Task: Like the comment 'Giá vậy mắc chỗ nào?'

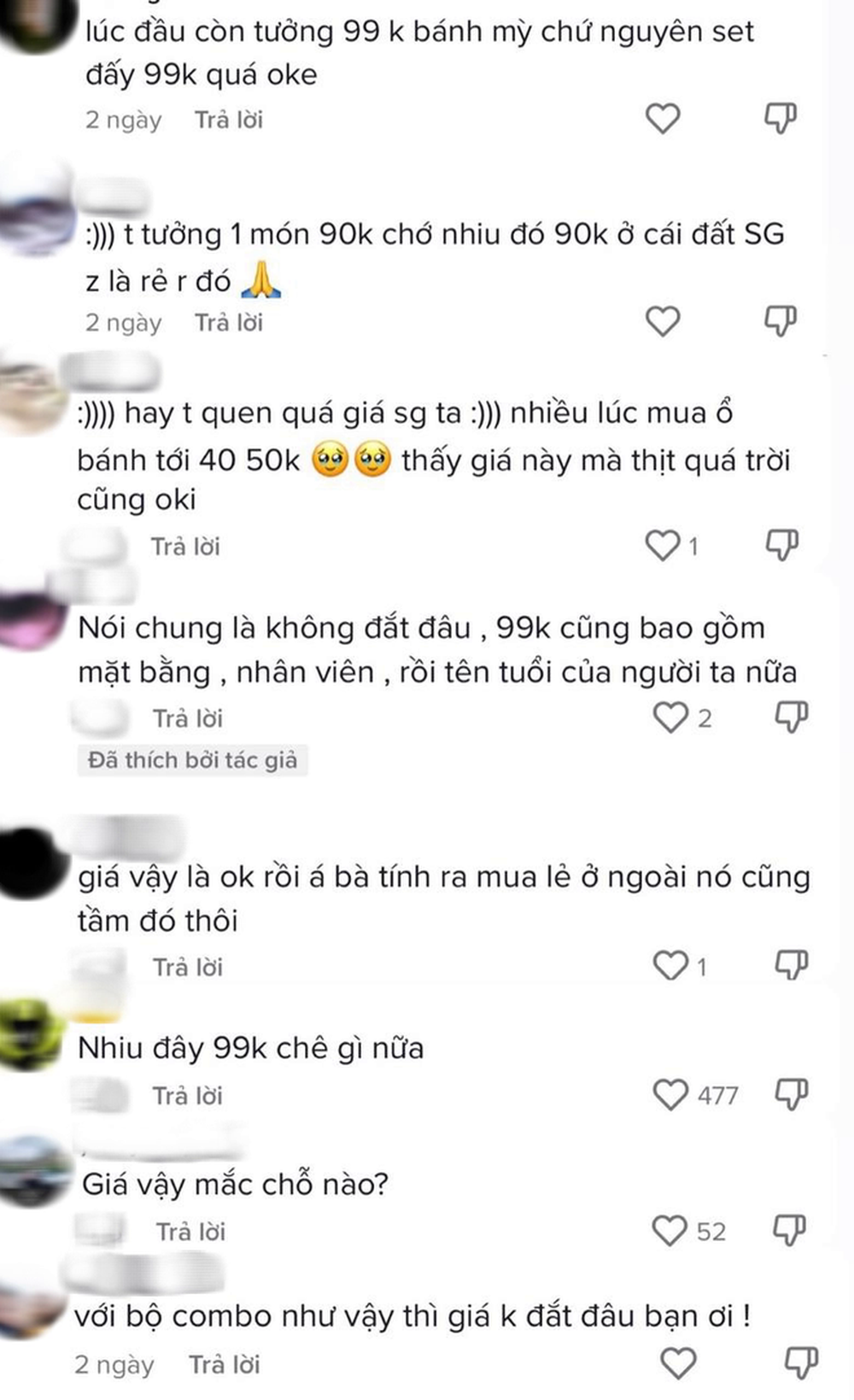Action: point(670,1231)
